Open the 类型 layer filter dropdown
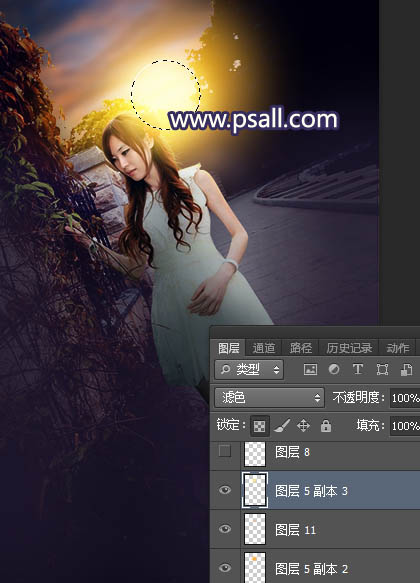The height and width of the screenshot is (583, 420). pos(249,369)
